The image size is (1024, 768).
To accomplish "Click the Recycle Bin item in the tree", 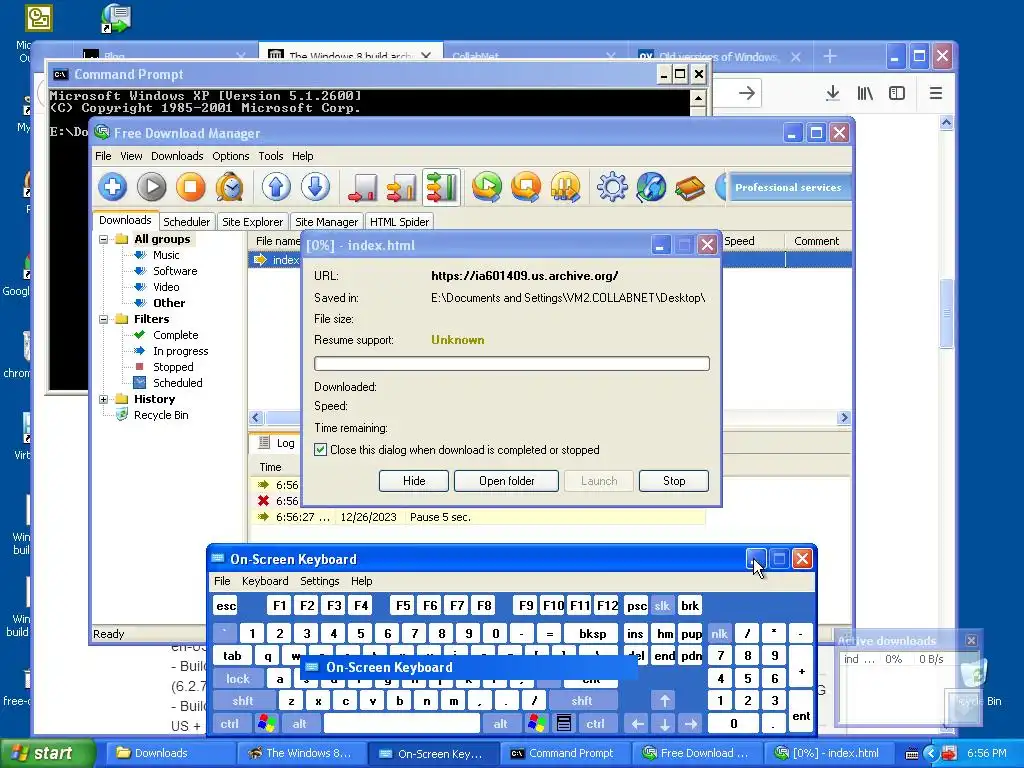I will coord(161,415).
